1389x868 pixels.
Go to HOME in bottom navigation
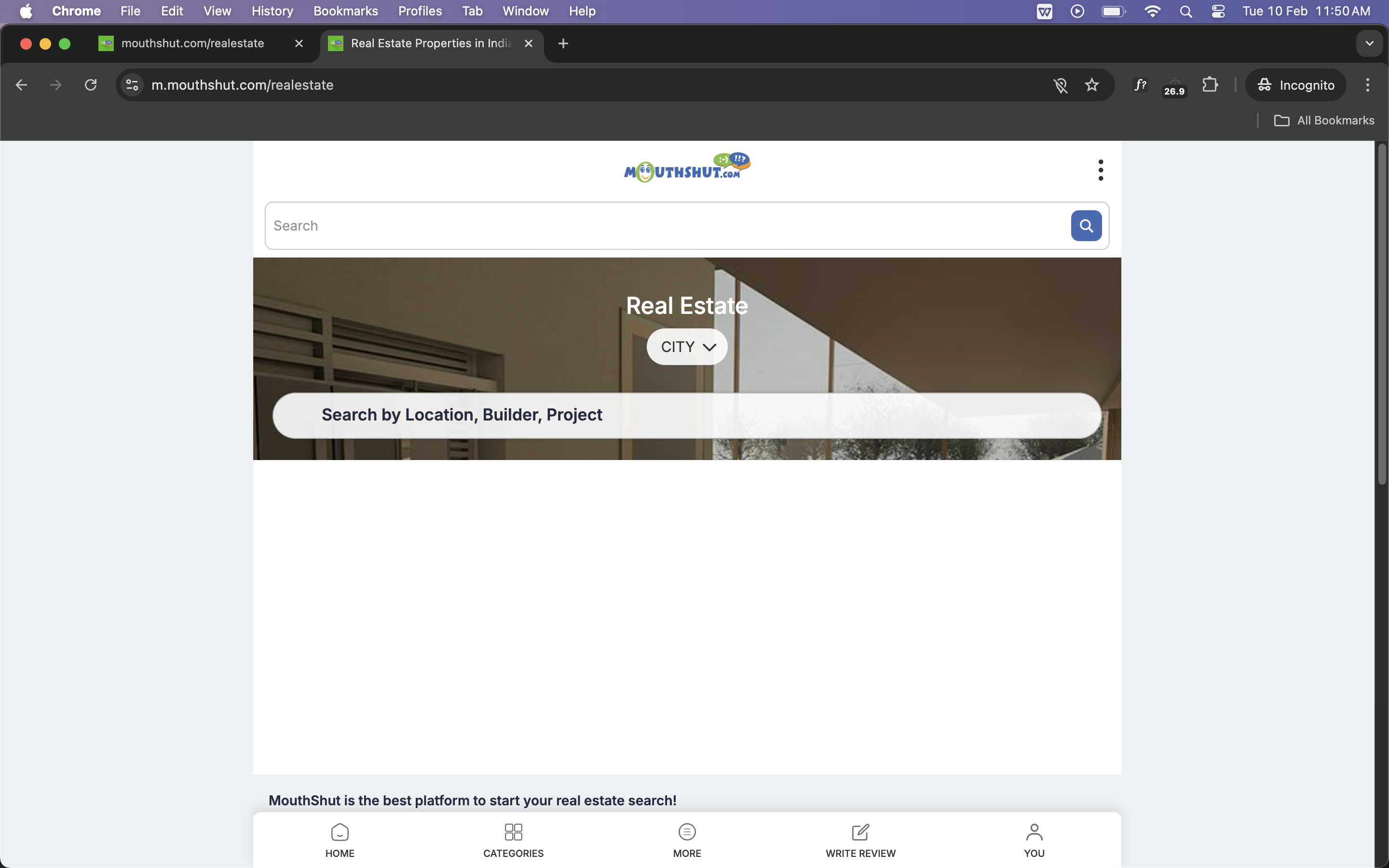340,840
